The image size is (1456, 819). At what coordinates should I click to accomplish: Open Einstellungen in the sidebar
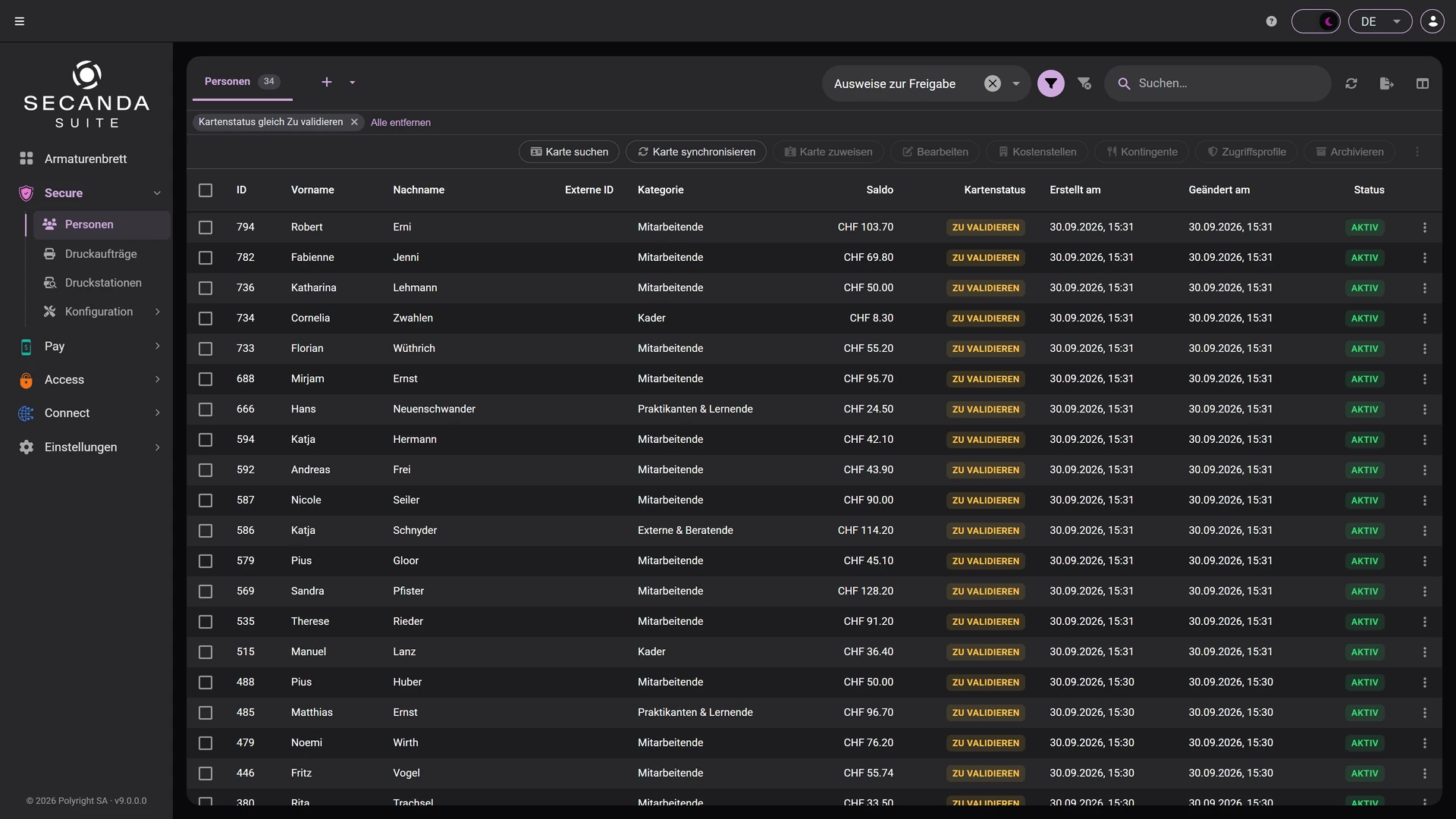tap(86, 447)
